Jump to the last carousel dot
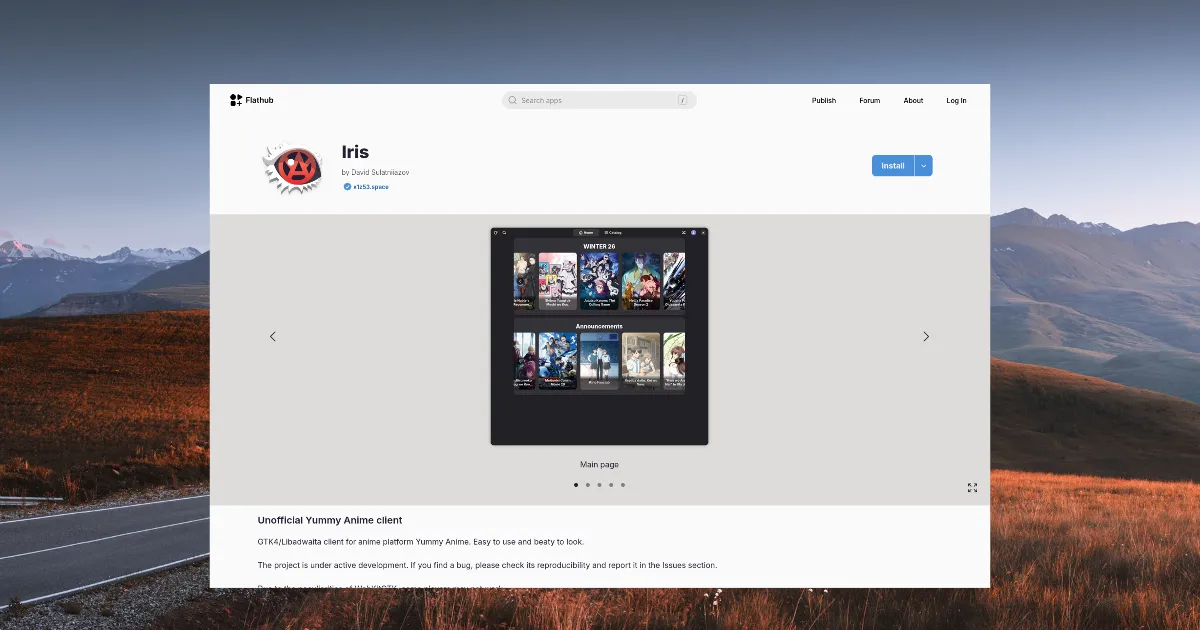The height and width of the screenshot is (630, 1200). [623, 485]
